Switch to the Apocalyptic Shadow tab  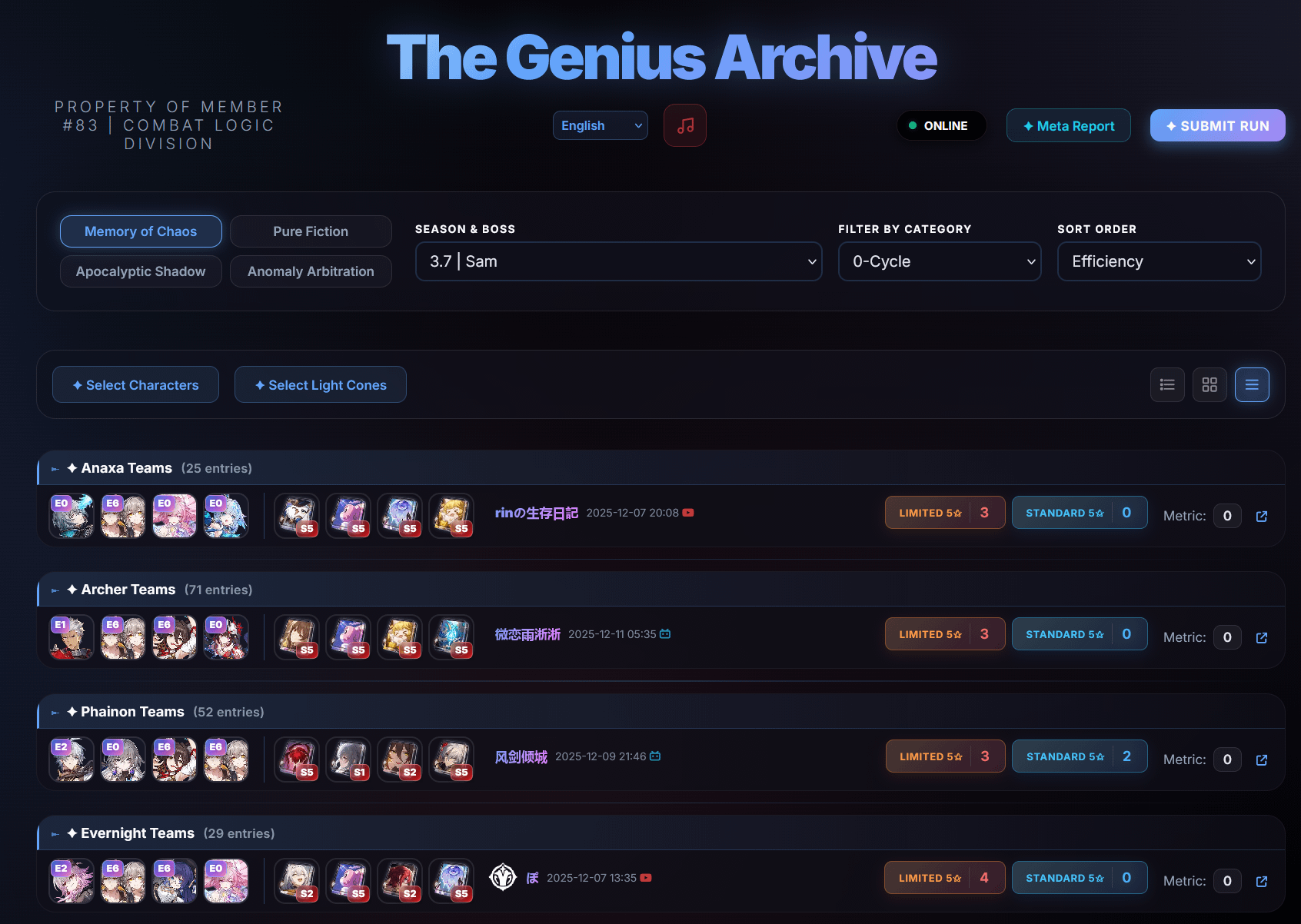(x=141, y=271)
